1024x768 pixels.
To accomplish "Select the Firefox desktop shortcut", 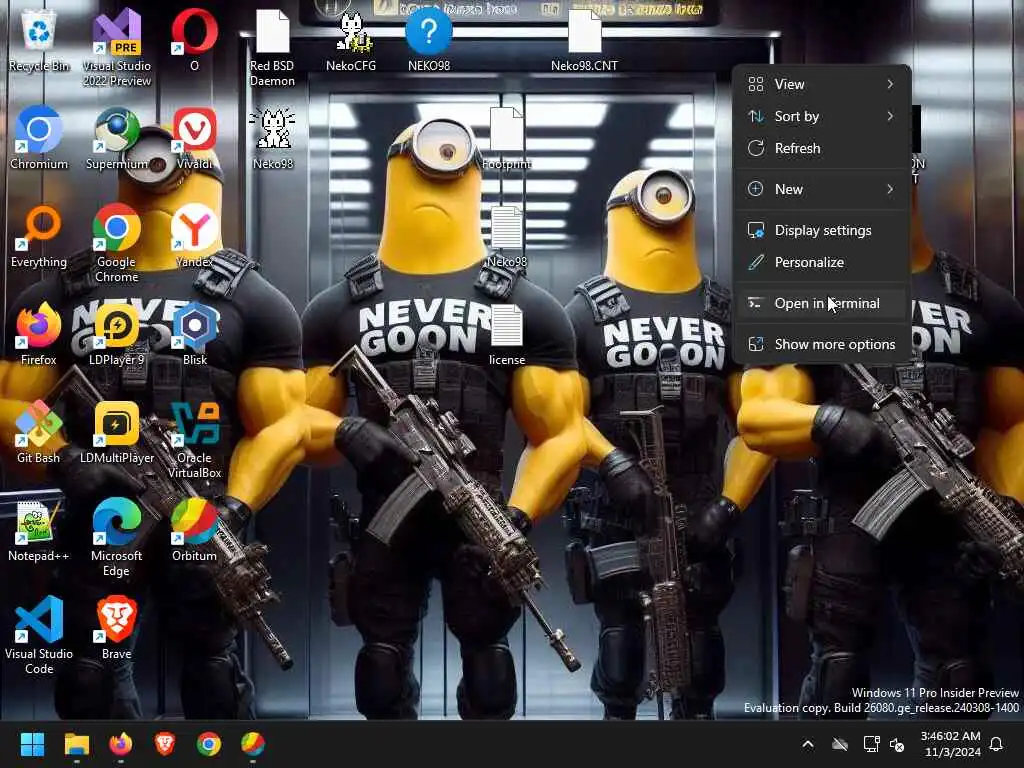I will pos(39,334).
